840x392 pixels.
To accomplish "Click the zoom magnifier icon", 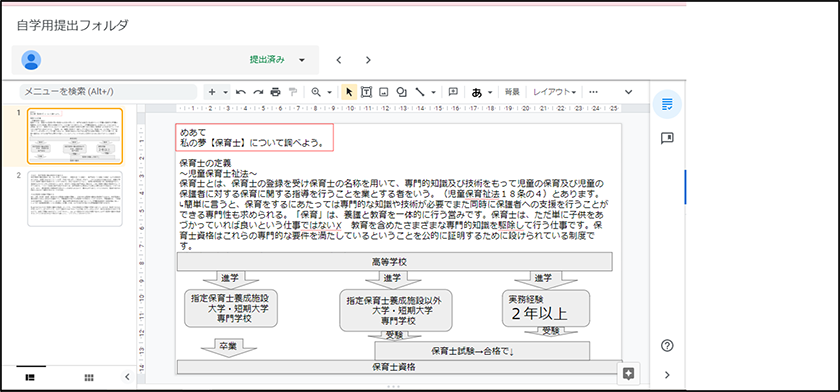I will click(x=316, y=92).
